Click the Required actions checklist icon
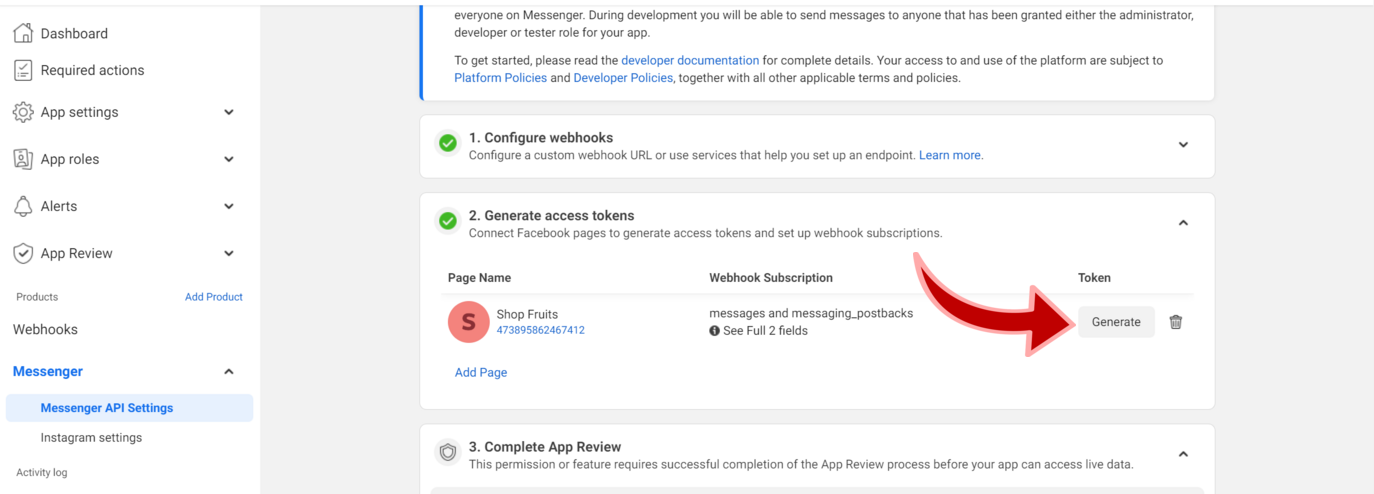The width and height of the screenshot is (1374, 494). [x=23, y=70]
